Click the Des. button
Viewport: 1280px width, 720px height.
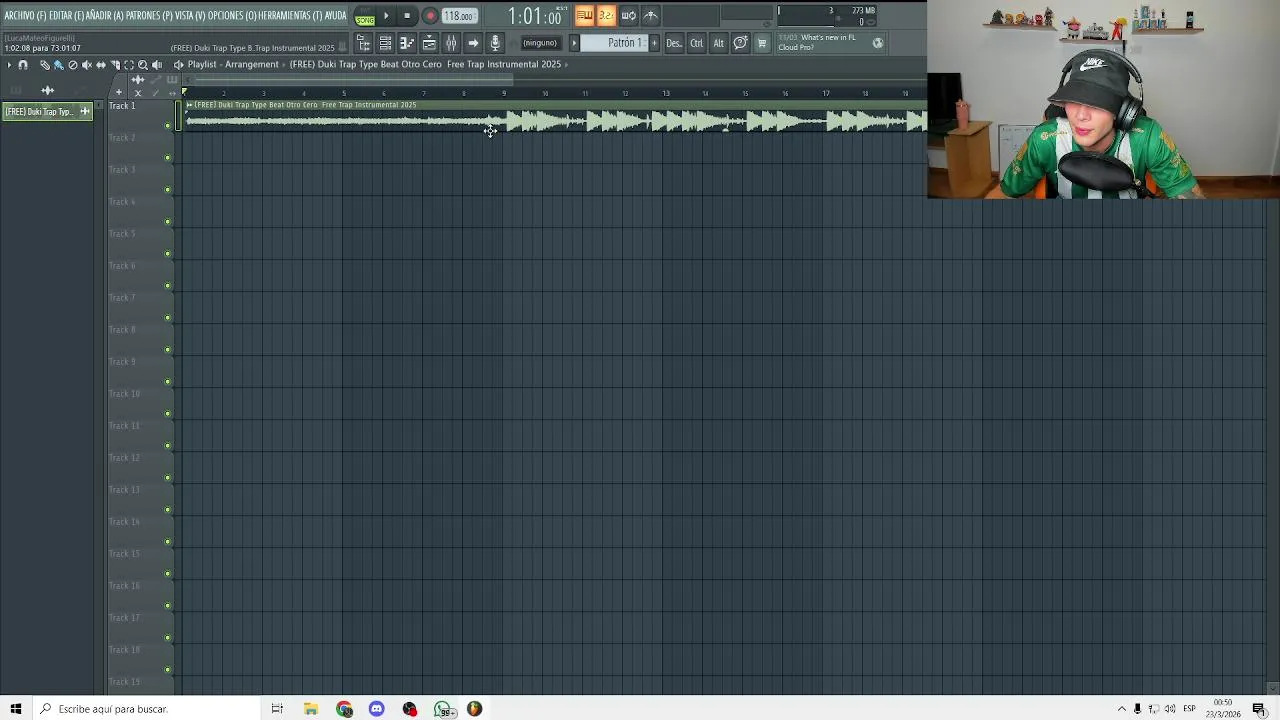pyautogui.click(x=674, y=43)
